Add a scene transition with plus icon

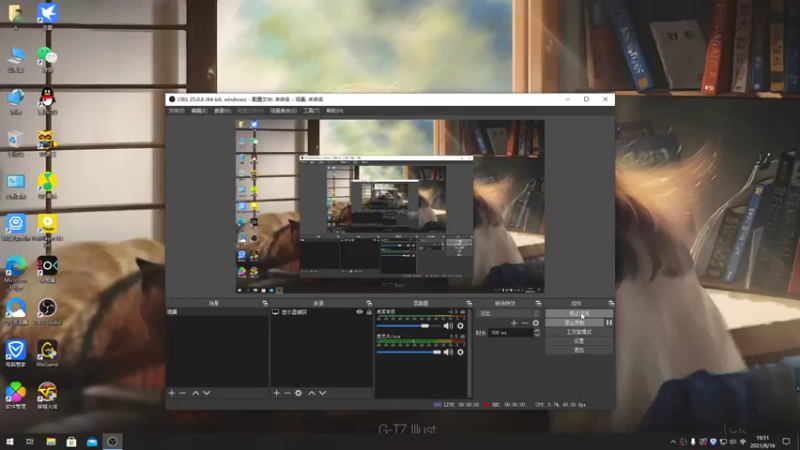point(514,322)
